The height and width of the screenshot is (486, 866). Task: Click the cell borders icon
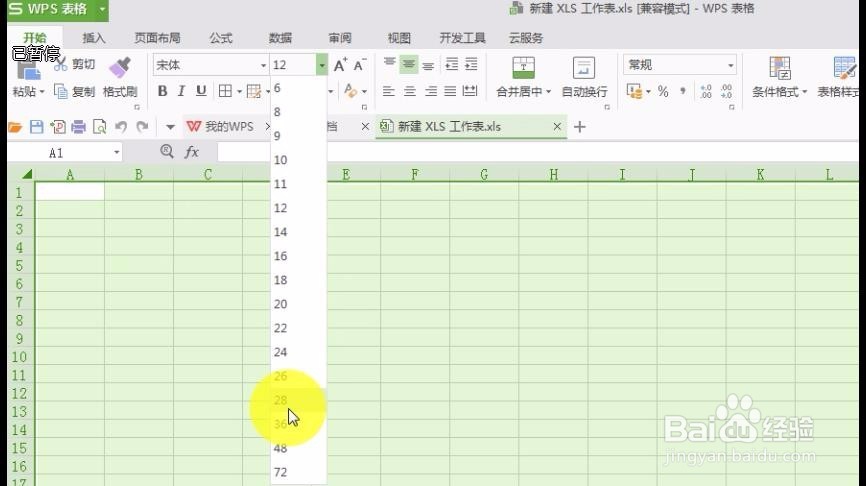click(225, 91)
